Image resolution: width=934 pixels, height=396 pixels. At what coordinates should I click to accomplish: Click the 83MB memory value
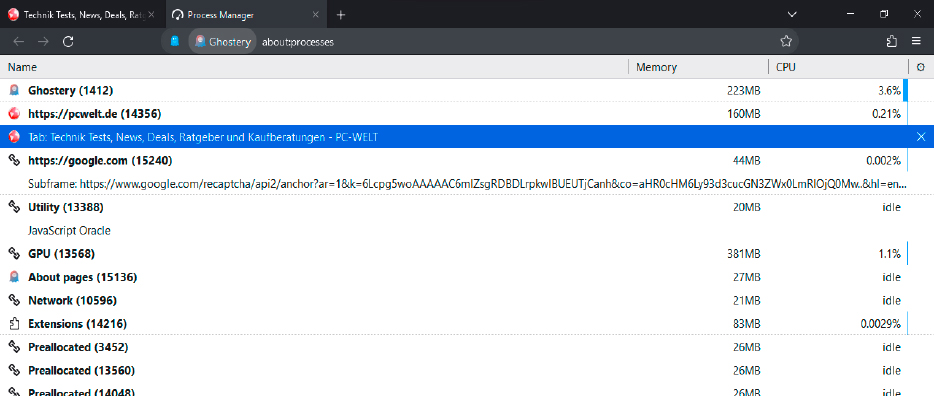[746, 324]
